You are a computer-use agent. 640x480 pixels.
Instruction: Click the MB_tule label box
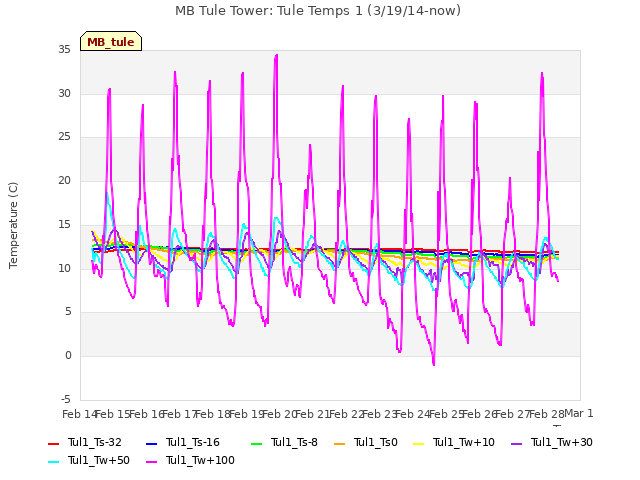[111, 41]
